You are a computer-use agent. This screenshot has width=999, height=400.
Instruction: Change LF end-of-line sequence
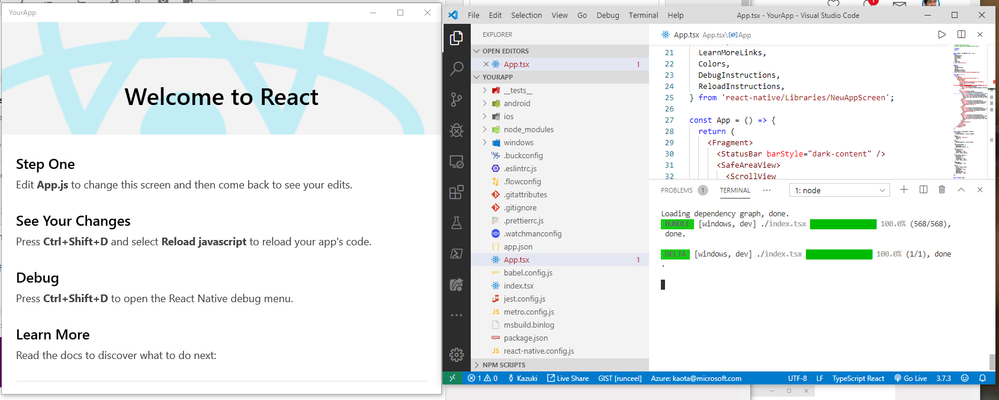pos(819,378)
